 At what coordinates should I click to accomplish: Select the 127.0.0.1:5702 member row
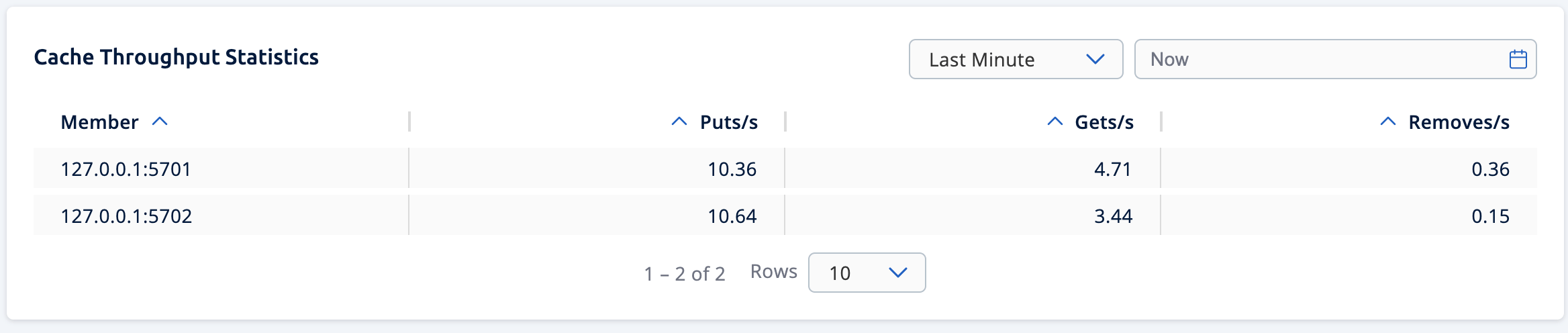(x=126, y=216)
